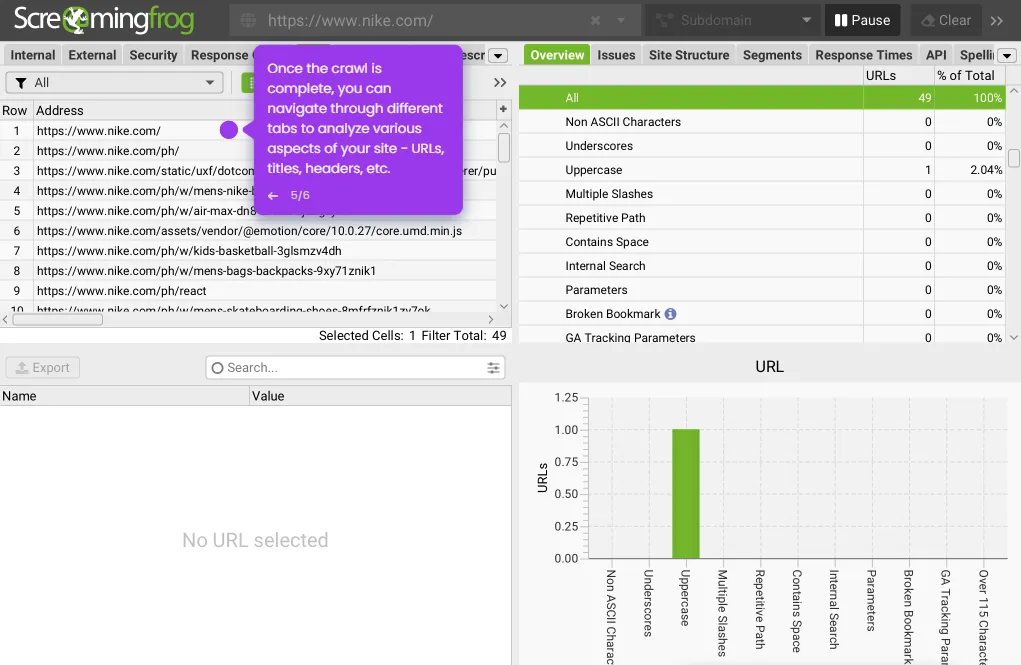Select the kids-basketball URL row

249,251
